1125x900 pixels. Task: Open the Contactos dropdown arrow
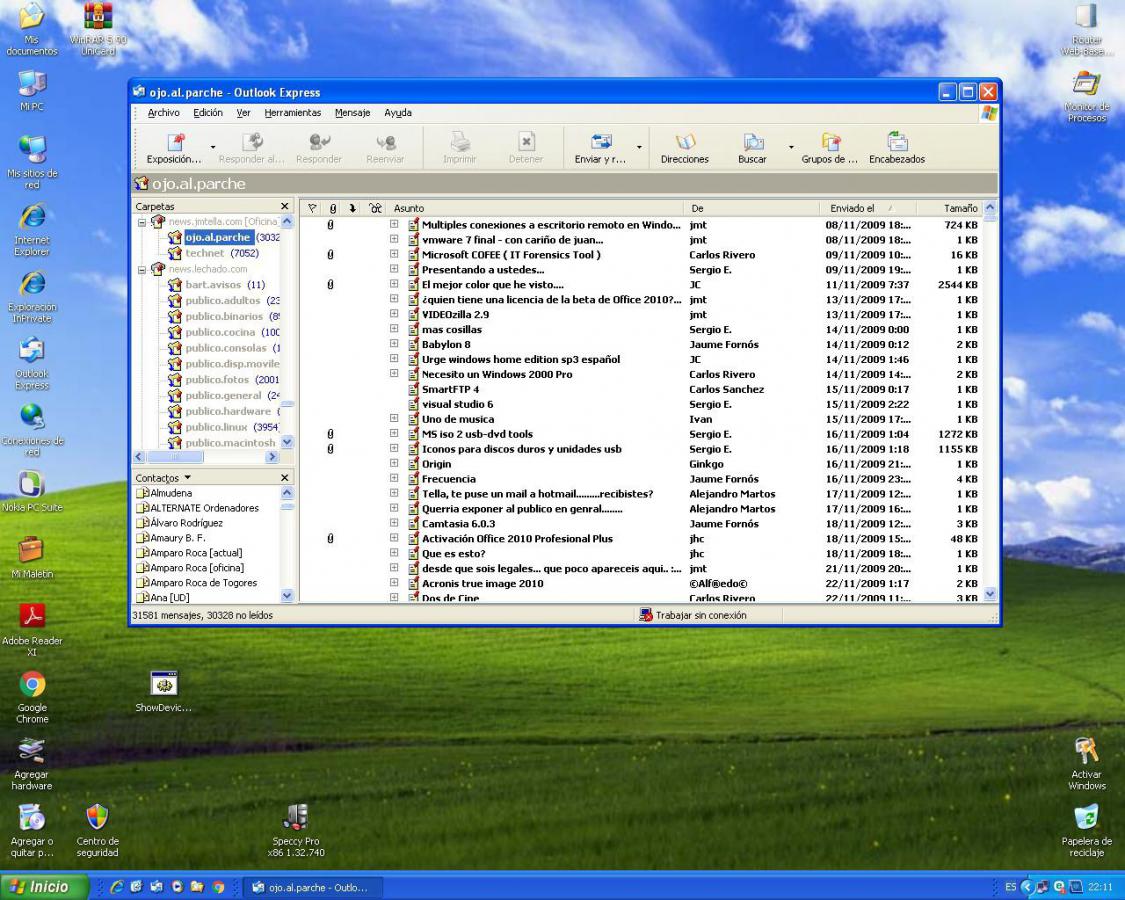188,477
